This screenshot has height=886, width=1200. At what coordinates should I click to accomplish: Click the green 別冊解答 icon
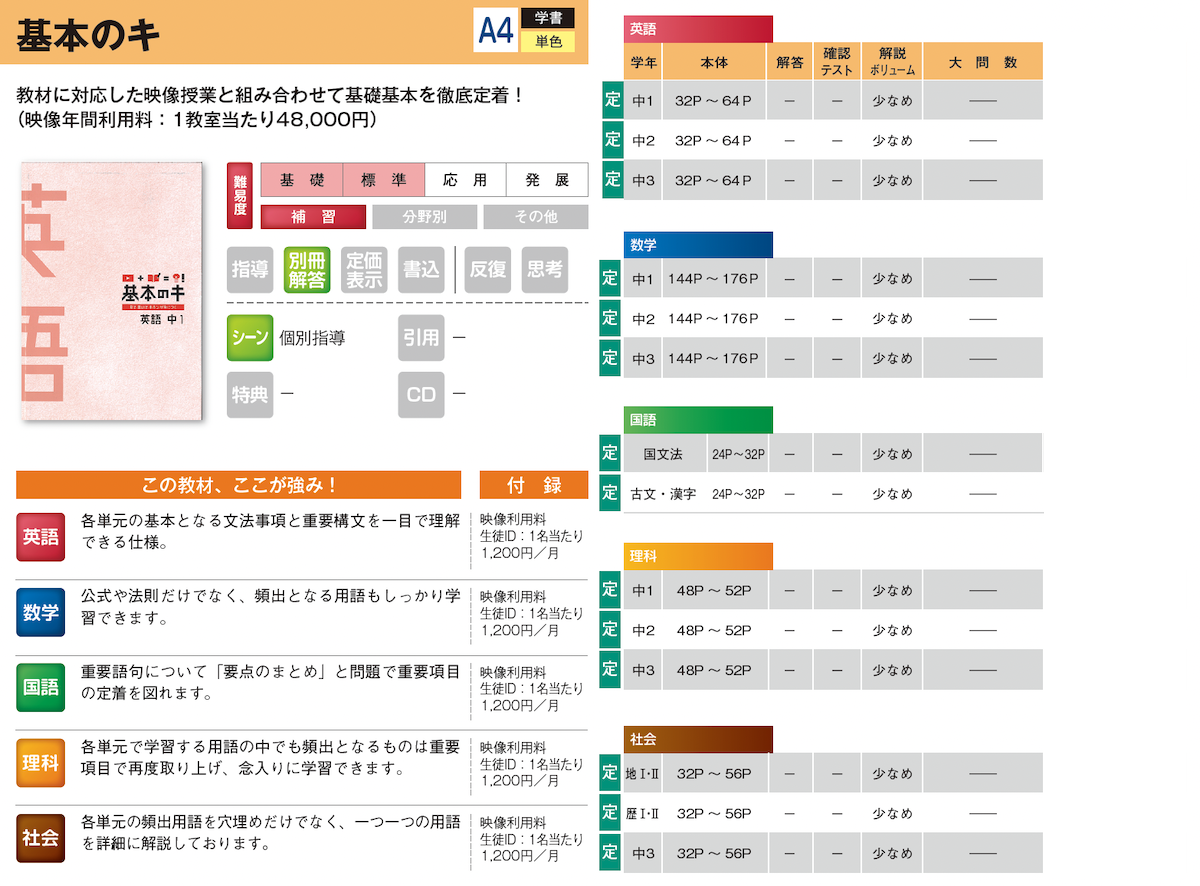307,270
